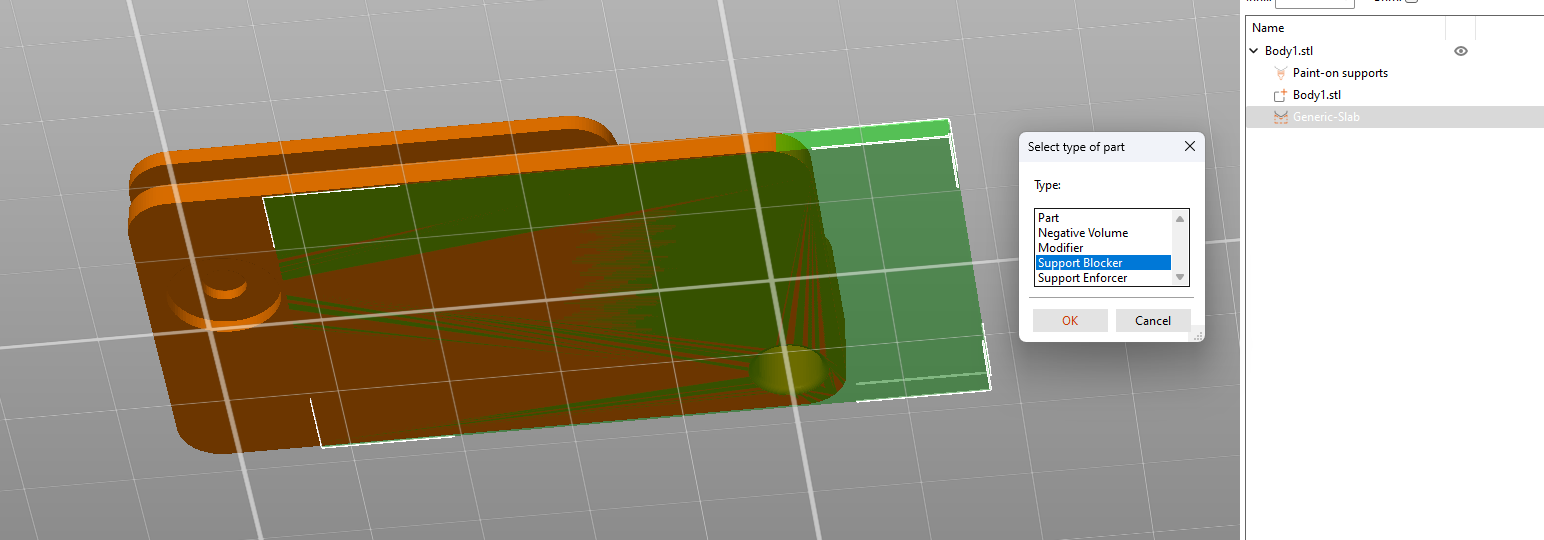The width and height of the screenshot is (1544, 540).
Task: Select the 'Paint-on supports' row
Action: coord(1393,73)
